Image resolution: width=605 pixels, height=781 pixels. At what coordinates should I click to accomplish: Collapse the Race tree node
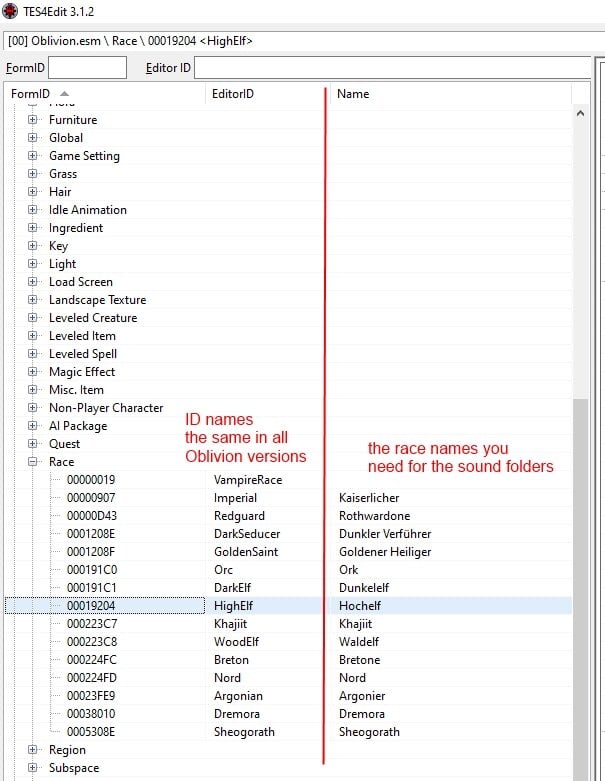pos(32,462)
